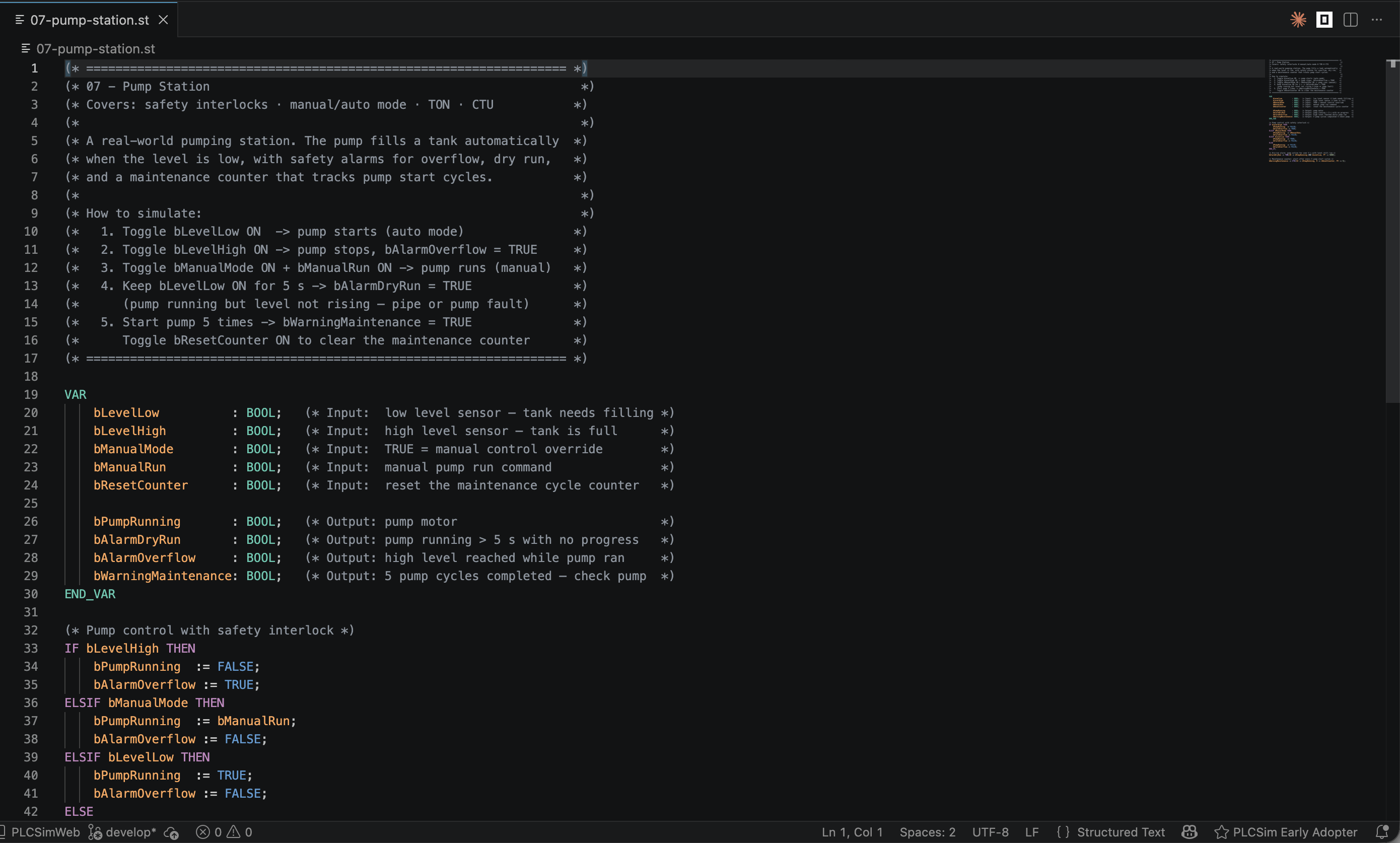Split the editor to the right

point(1351,20)
